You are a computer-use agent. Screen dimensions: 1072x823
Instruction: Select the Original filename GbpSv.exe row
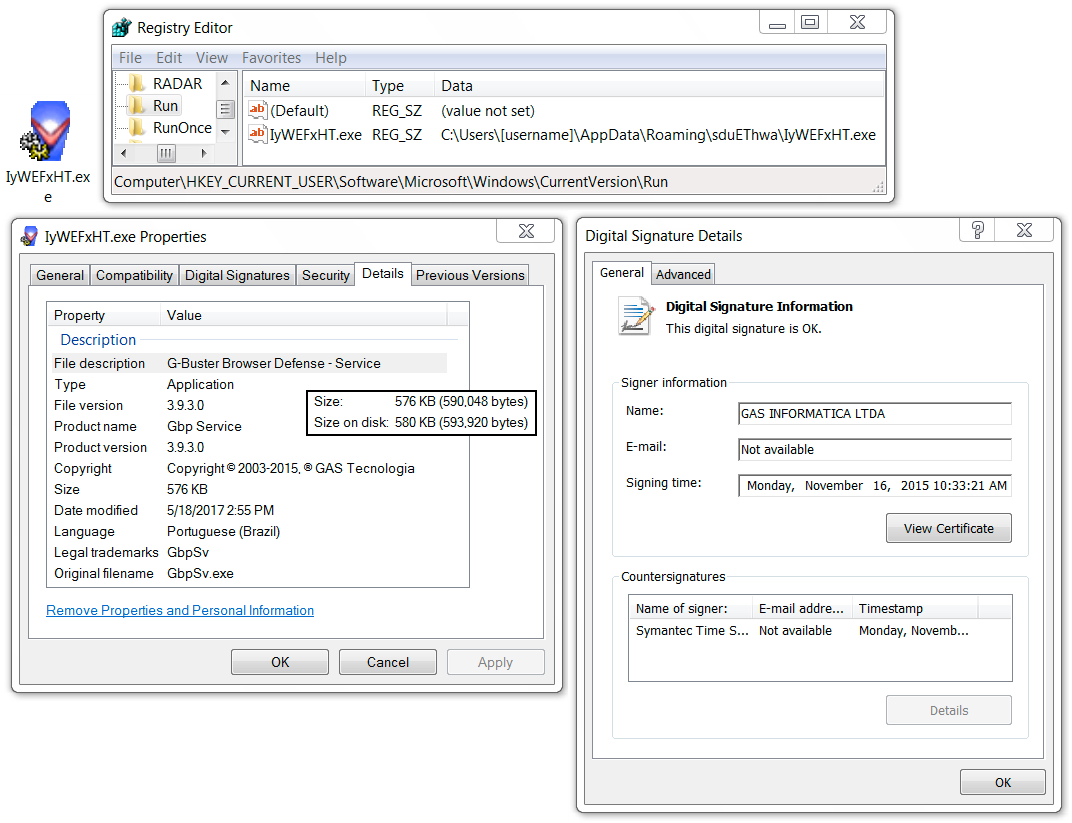[x=250, y=573]
